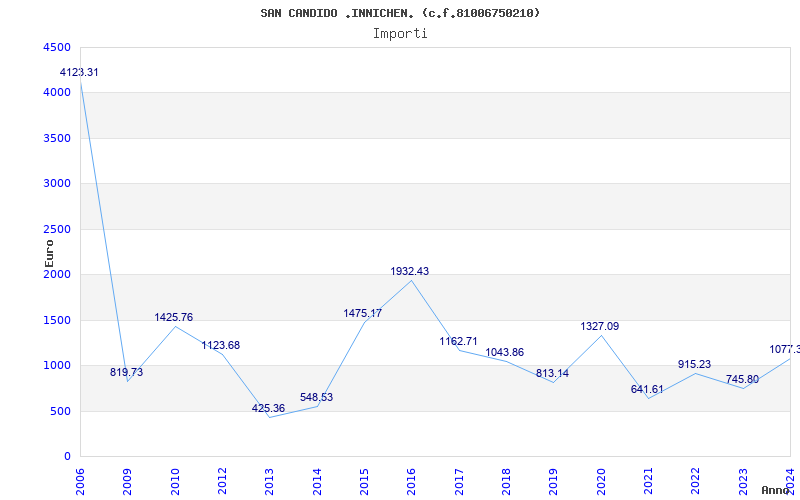Select the 2000 y-axis tick label
This screenshot has height=500, width=800.
tap(57, 274)
